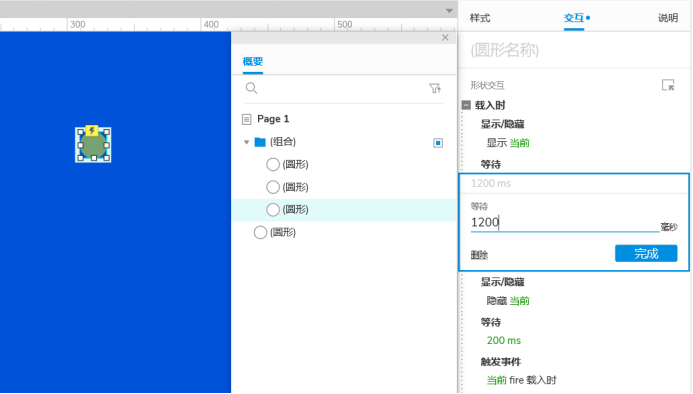The width and height of the screenshot is (693, 394).
Task: Click the 显示 当前 action
Action: (508, 143)
